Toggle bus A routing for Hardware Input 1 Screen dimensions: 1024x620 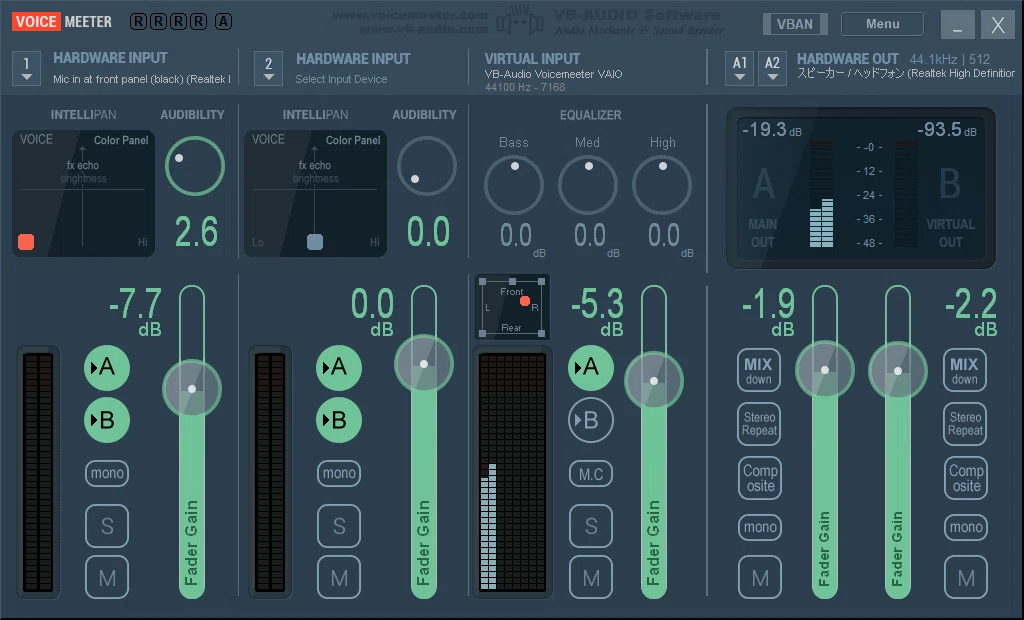pos(106,368)
